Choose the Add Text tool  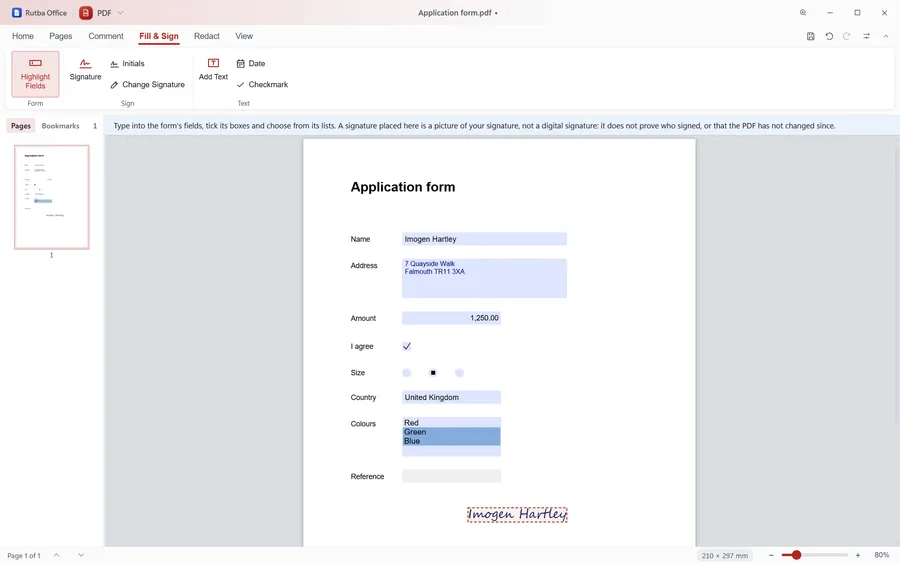tap(213, 69)
